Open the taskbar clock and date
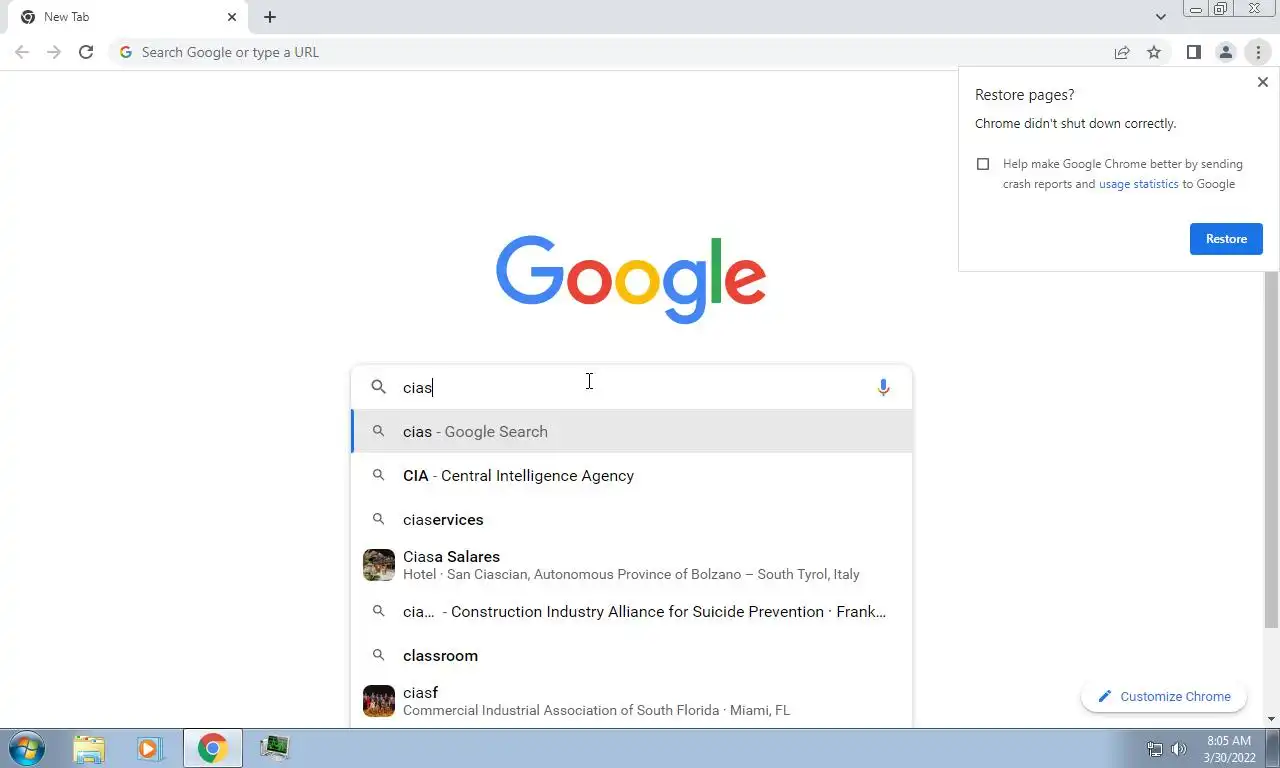Viewport: 1280px width, 768px height. (x=1229, y=749)
